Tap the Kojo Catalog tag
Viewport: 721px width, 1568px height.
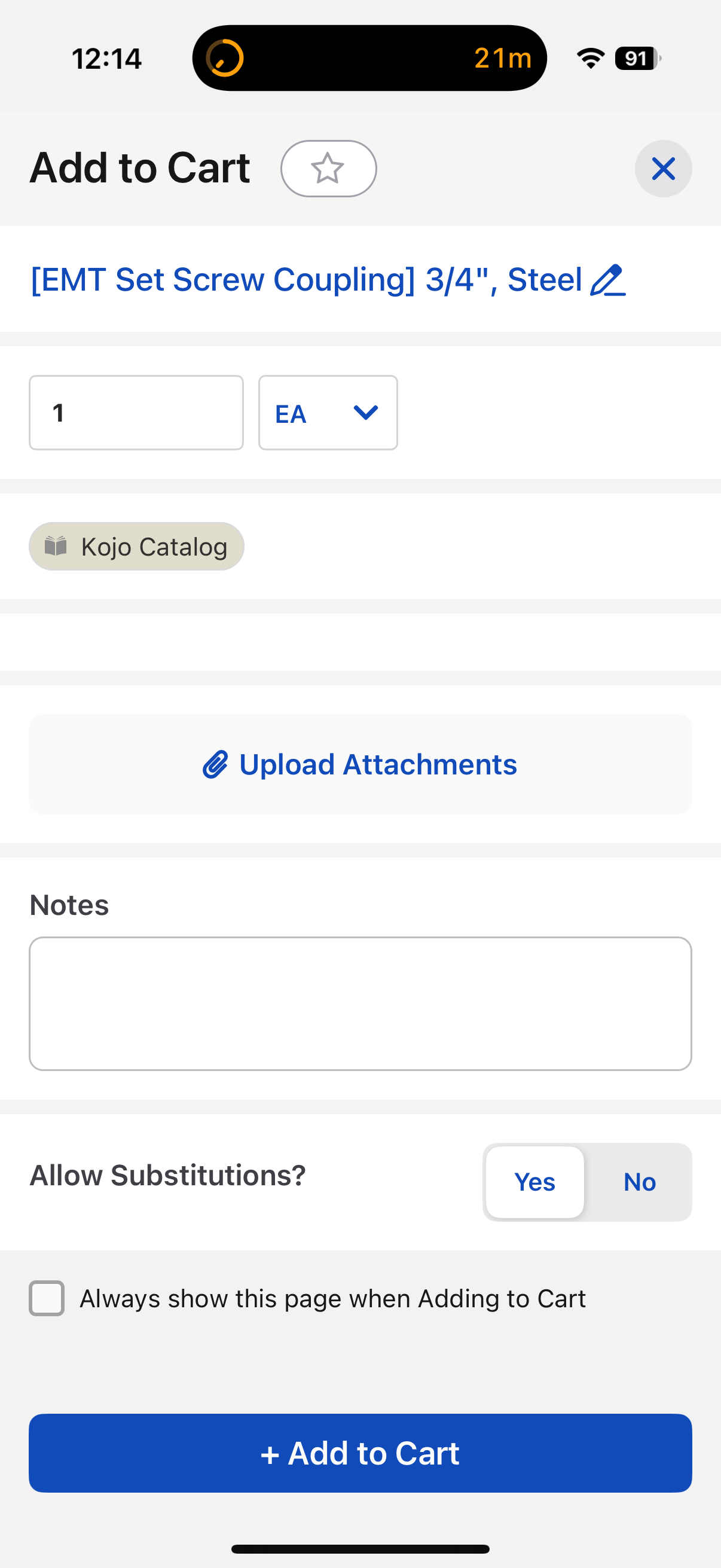(136, 546)
